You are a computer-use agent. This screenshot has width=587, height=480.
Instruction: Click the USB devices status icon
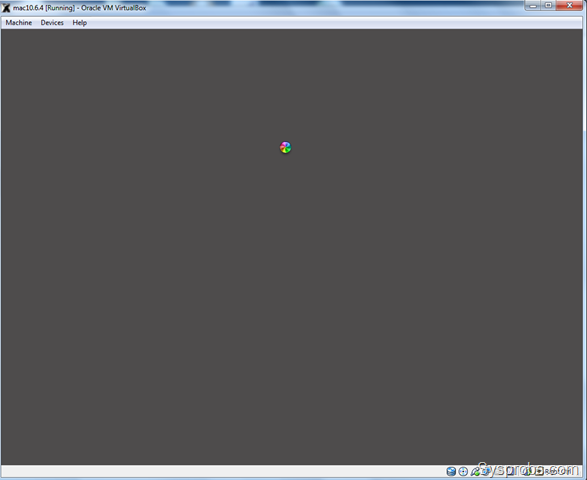point(475,471)
